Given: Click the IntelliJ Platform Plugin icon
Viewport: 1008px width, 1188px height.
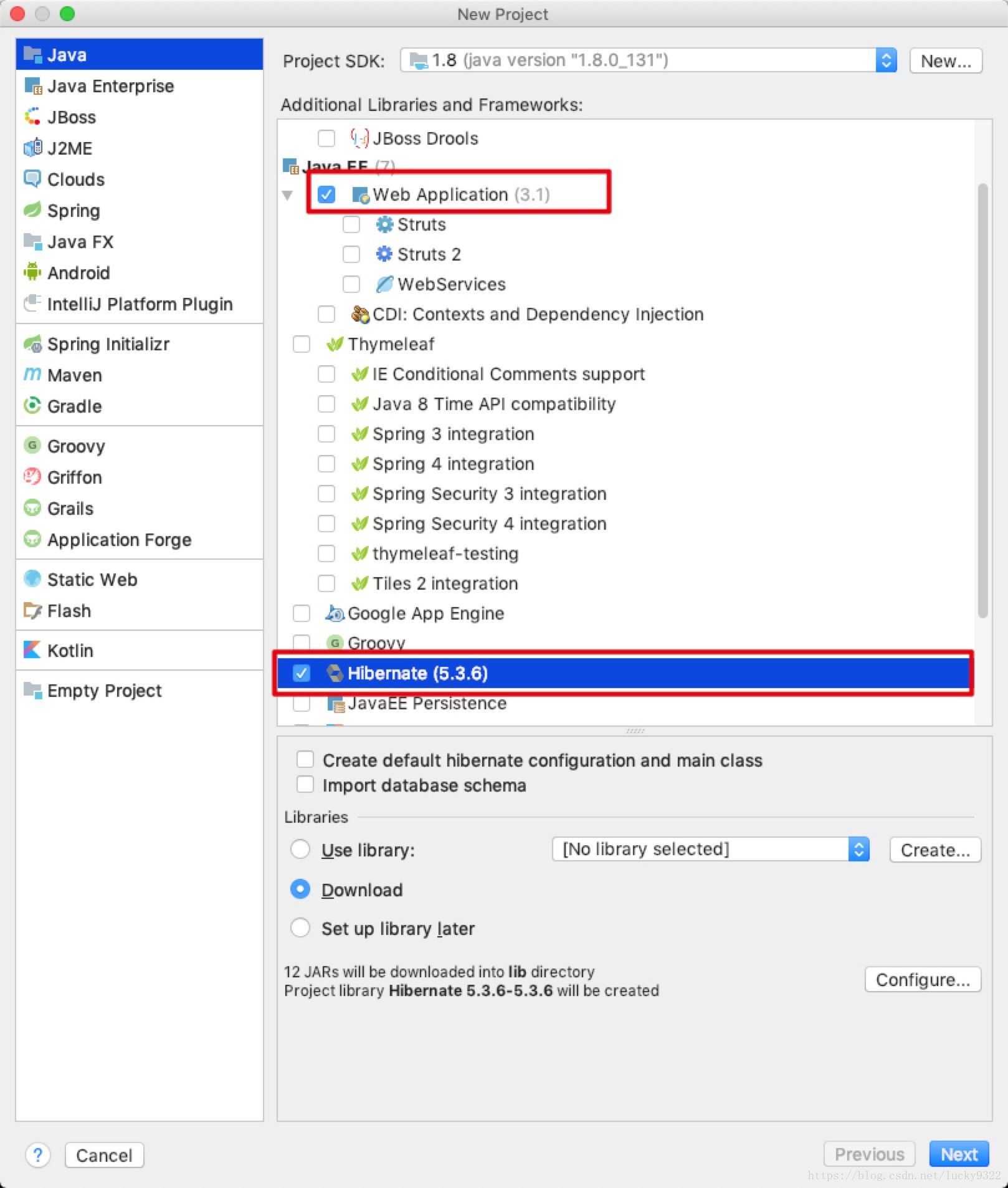Looking at the screenshot, I should 32,304.
